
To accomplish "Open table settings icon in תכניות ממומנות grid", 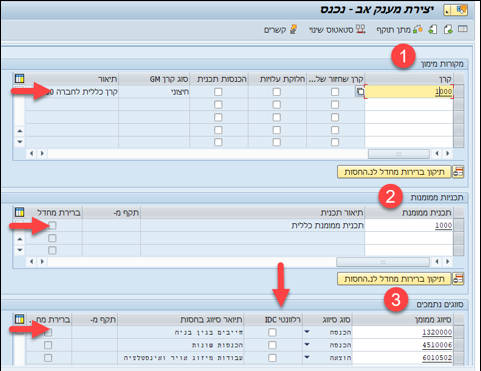I will [20, 212].
